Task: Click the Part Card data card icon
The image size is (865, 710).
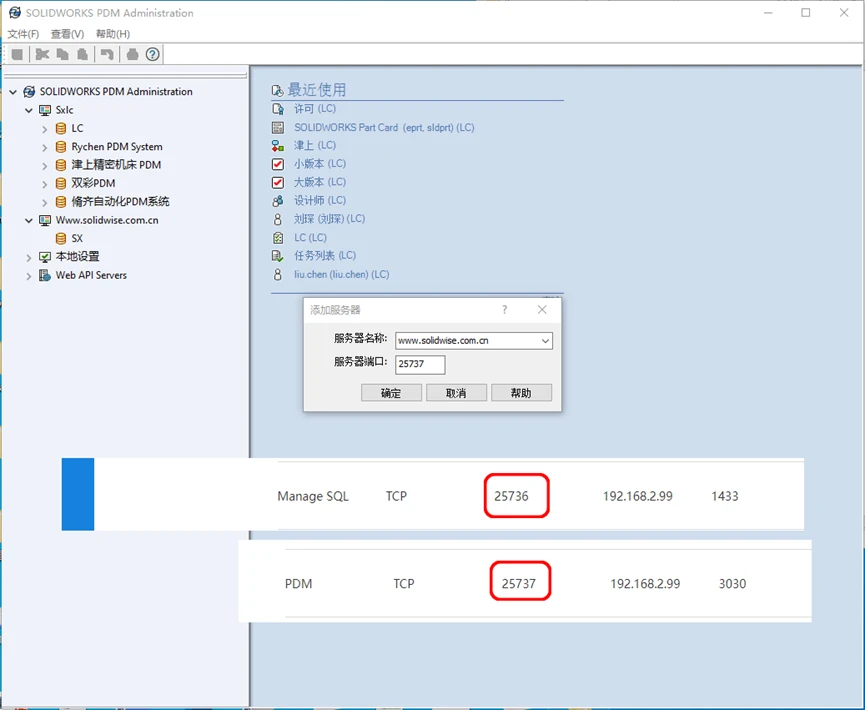Action: click(x=278, y=127)
